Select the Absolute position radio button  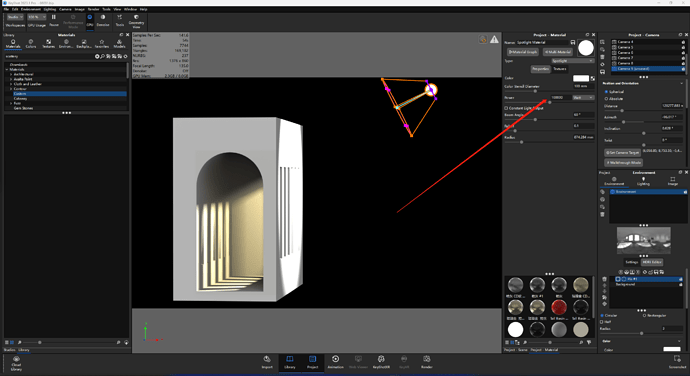pos(606,99)
